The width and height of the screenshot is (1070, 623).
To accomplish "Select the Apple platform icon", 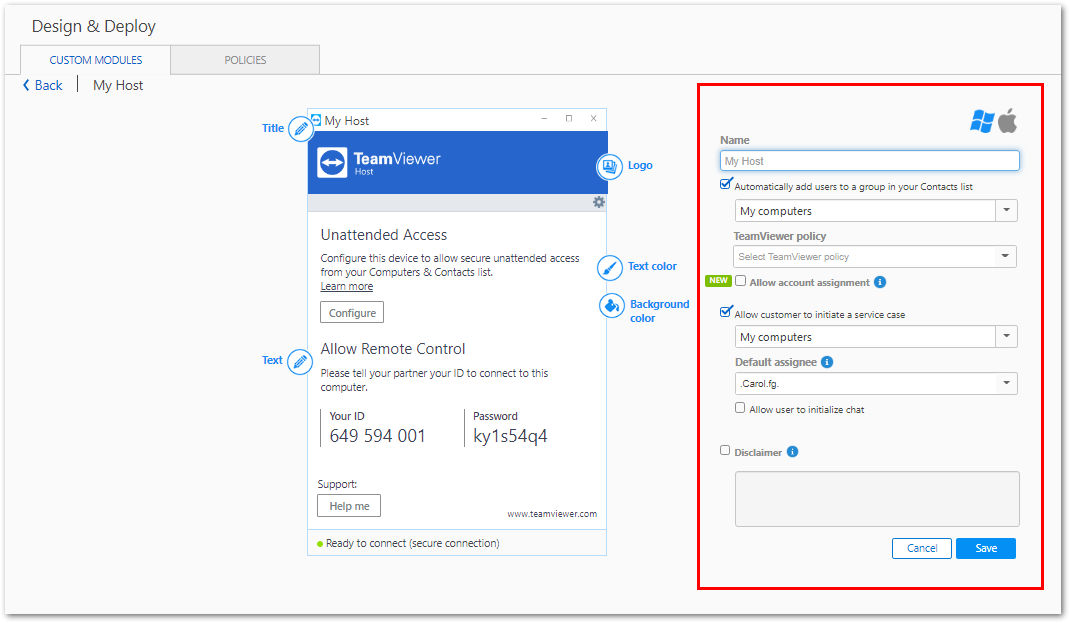I will (1007, 121).
